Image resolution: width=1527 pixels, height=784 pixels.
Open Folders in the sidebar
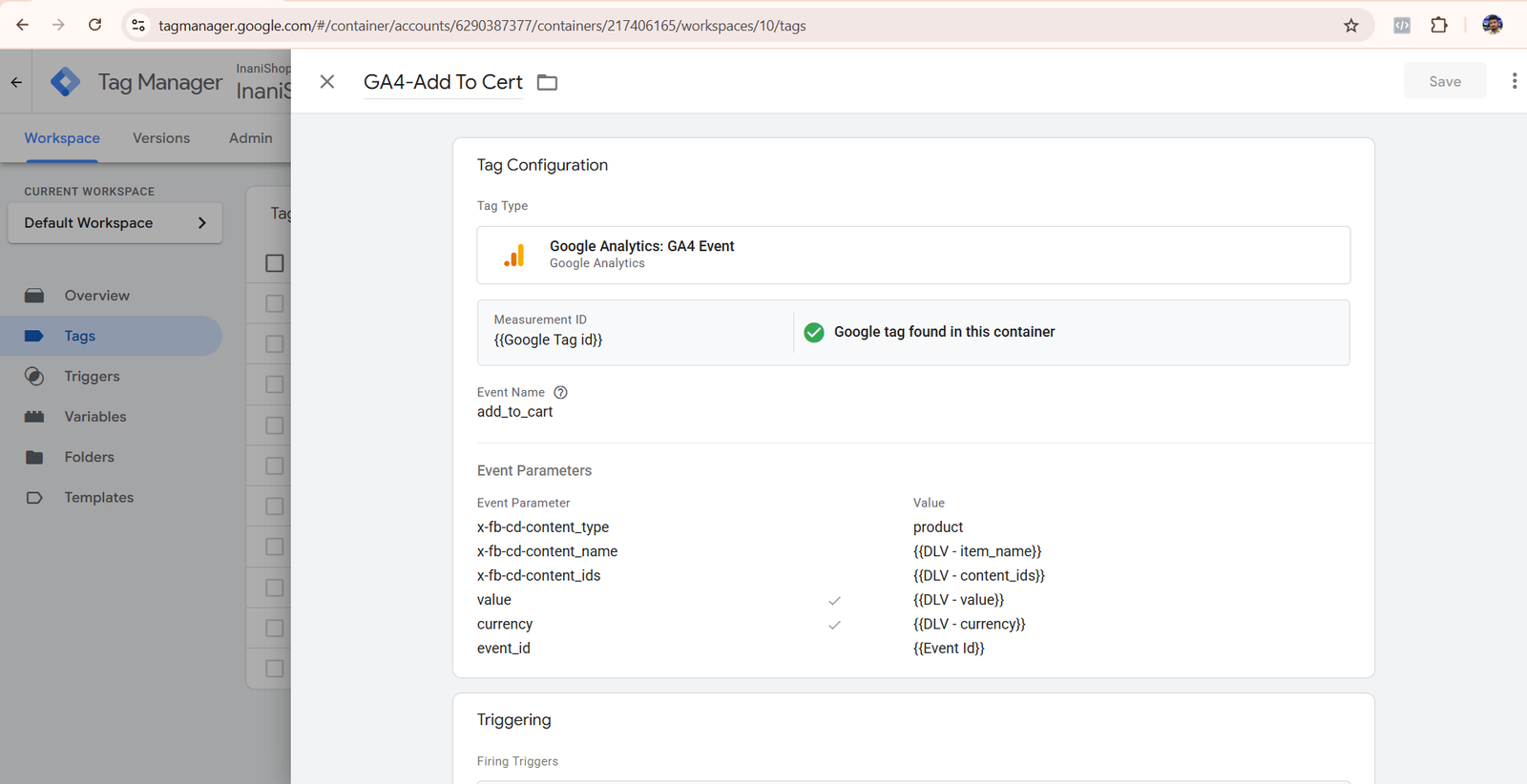coord(111,457)
